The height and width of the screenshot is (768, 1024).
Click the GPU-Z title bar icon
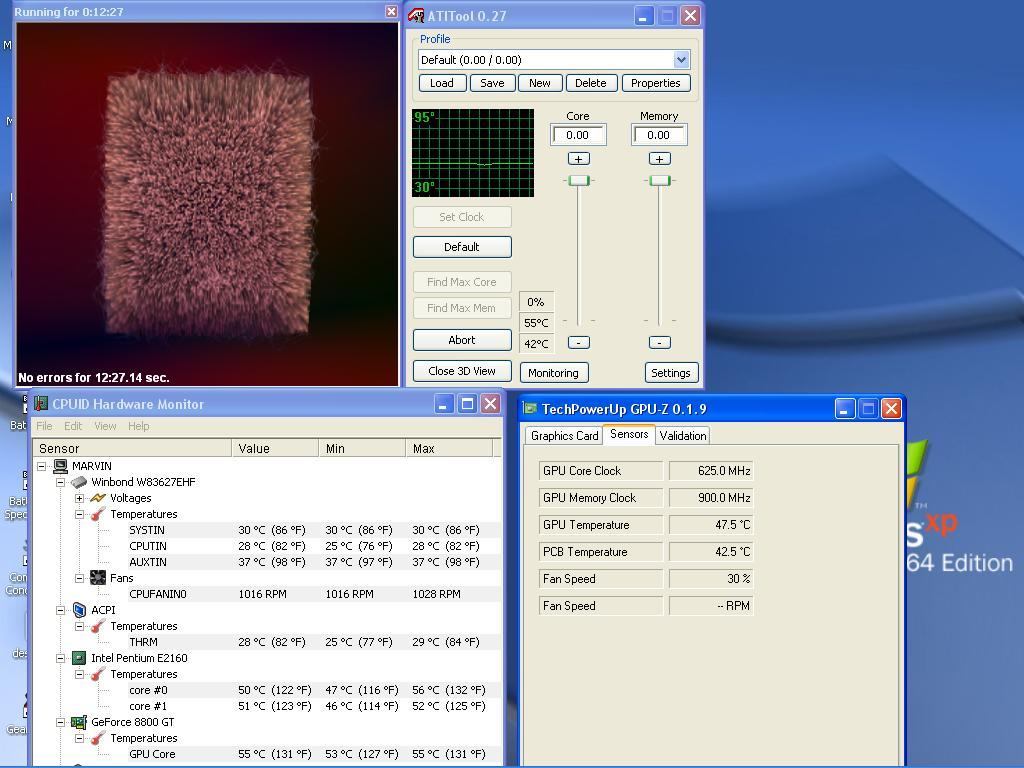530,409
